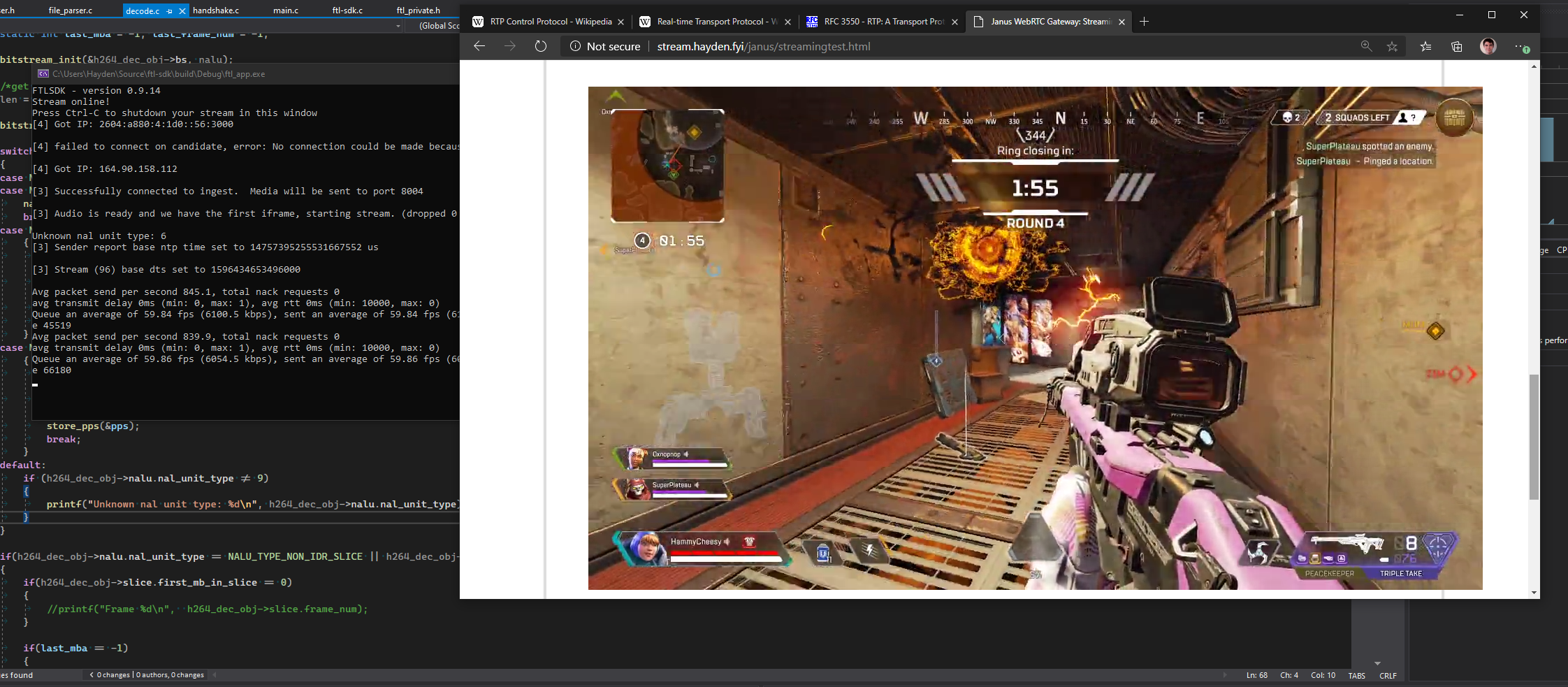Open a new browser tab

coord(1145,22)
